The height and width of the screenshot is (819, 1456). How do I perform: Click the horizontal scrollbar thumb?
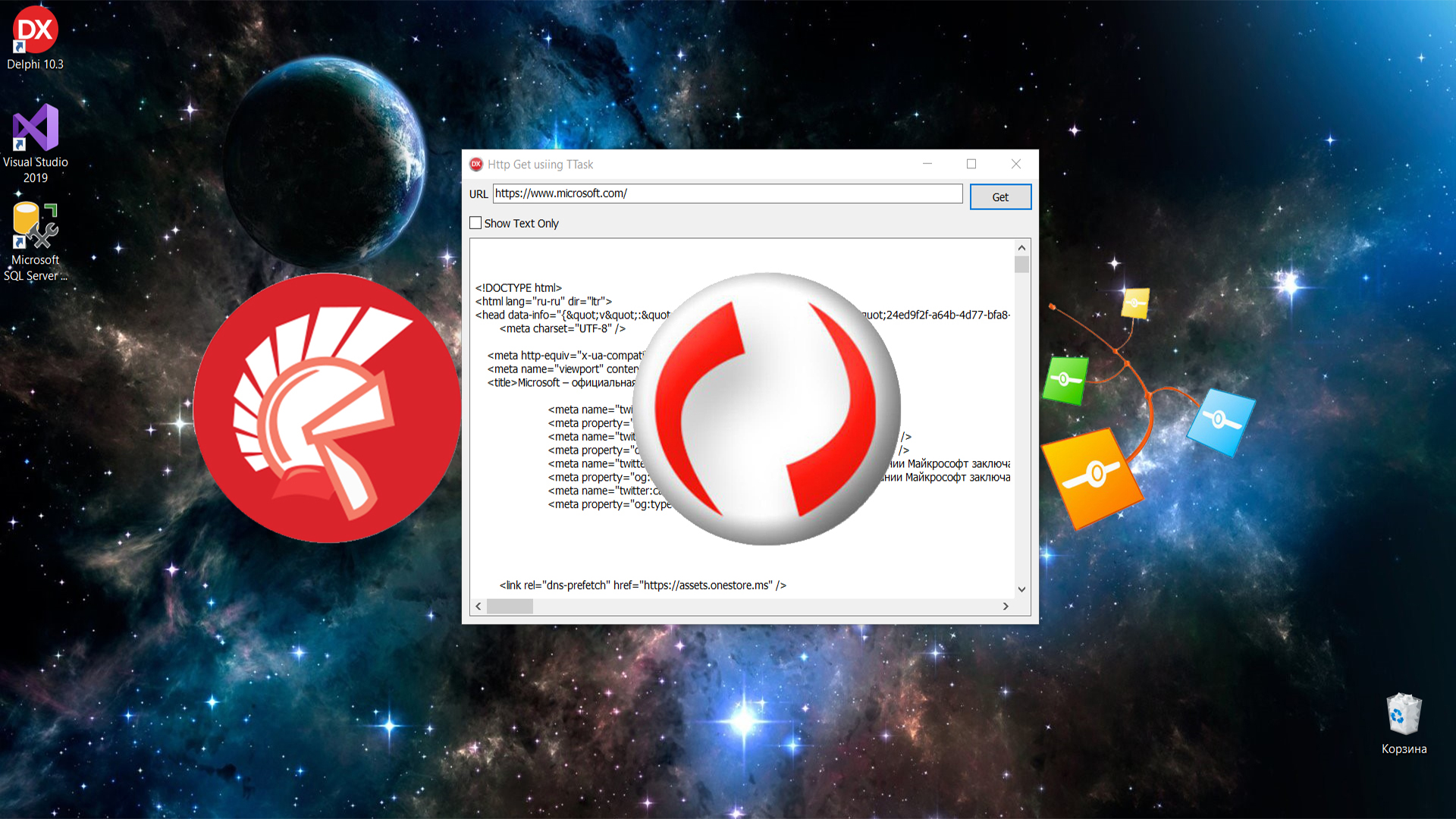pyautogui.click(x=510, y=607)
